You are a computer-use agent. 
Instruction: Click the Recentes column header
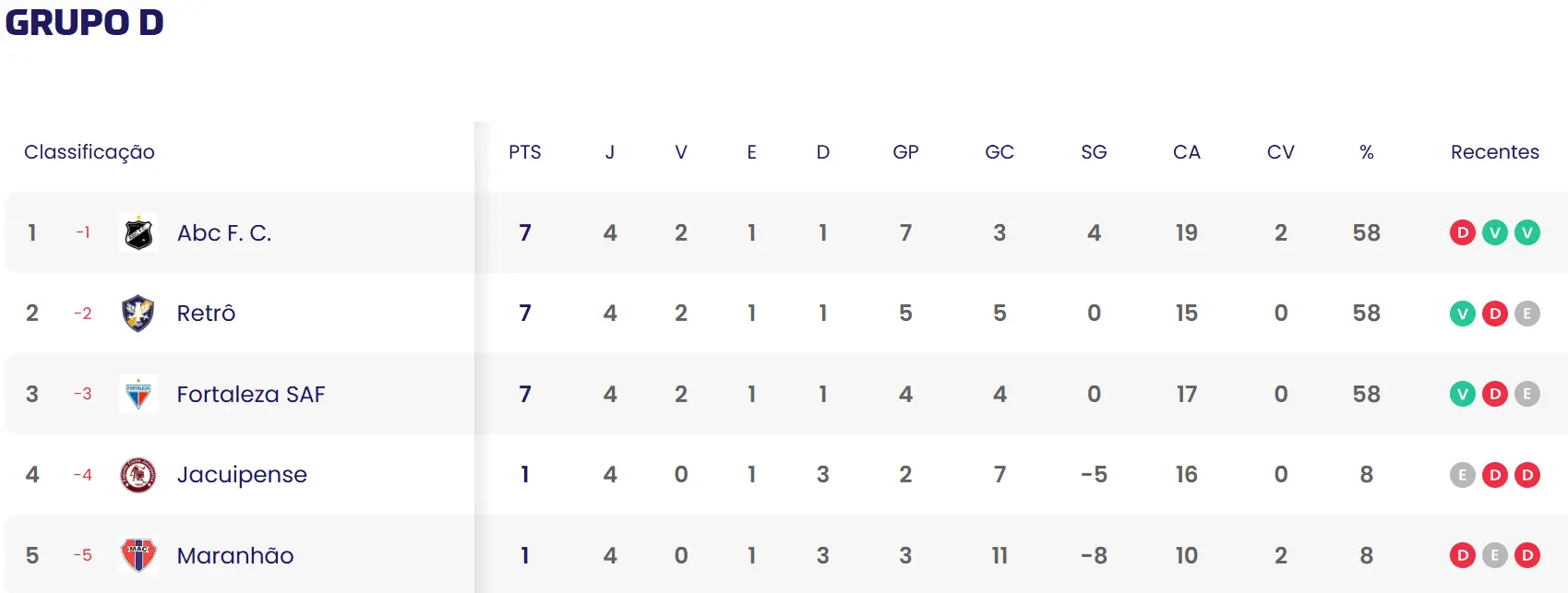click(1494, 152)
